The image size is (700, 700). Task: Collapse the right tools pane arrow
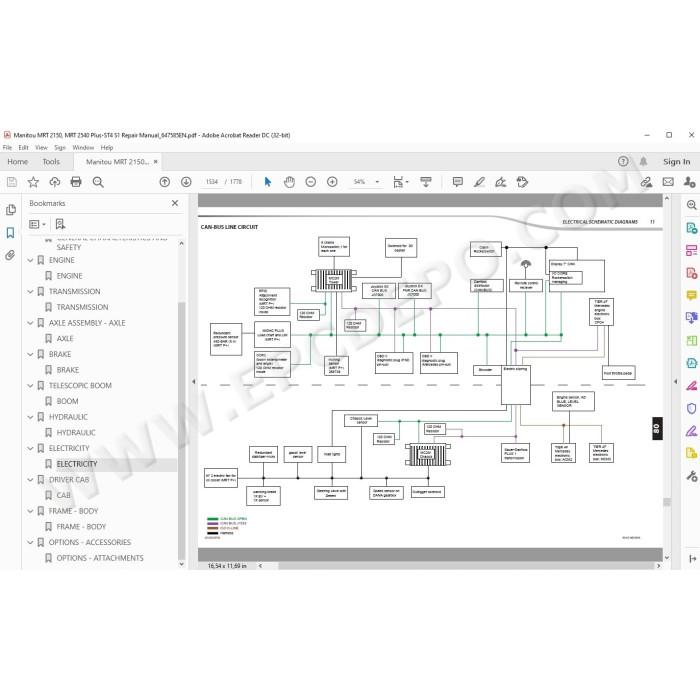pos(675,382)
